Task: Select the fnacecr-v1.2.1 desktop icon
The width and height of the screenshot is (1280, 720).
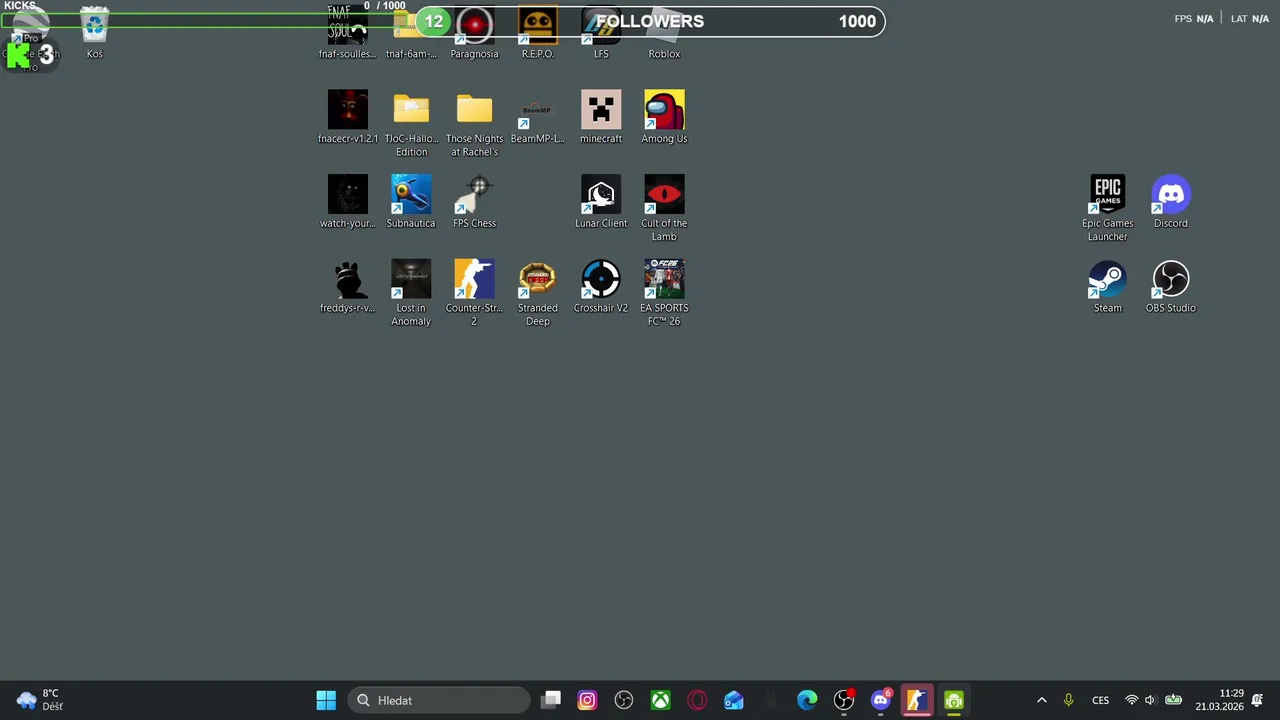Action: pos(348,117)
